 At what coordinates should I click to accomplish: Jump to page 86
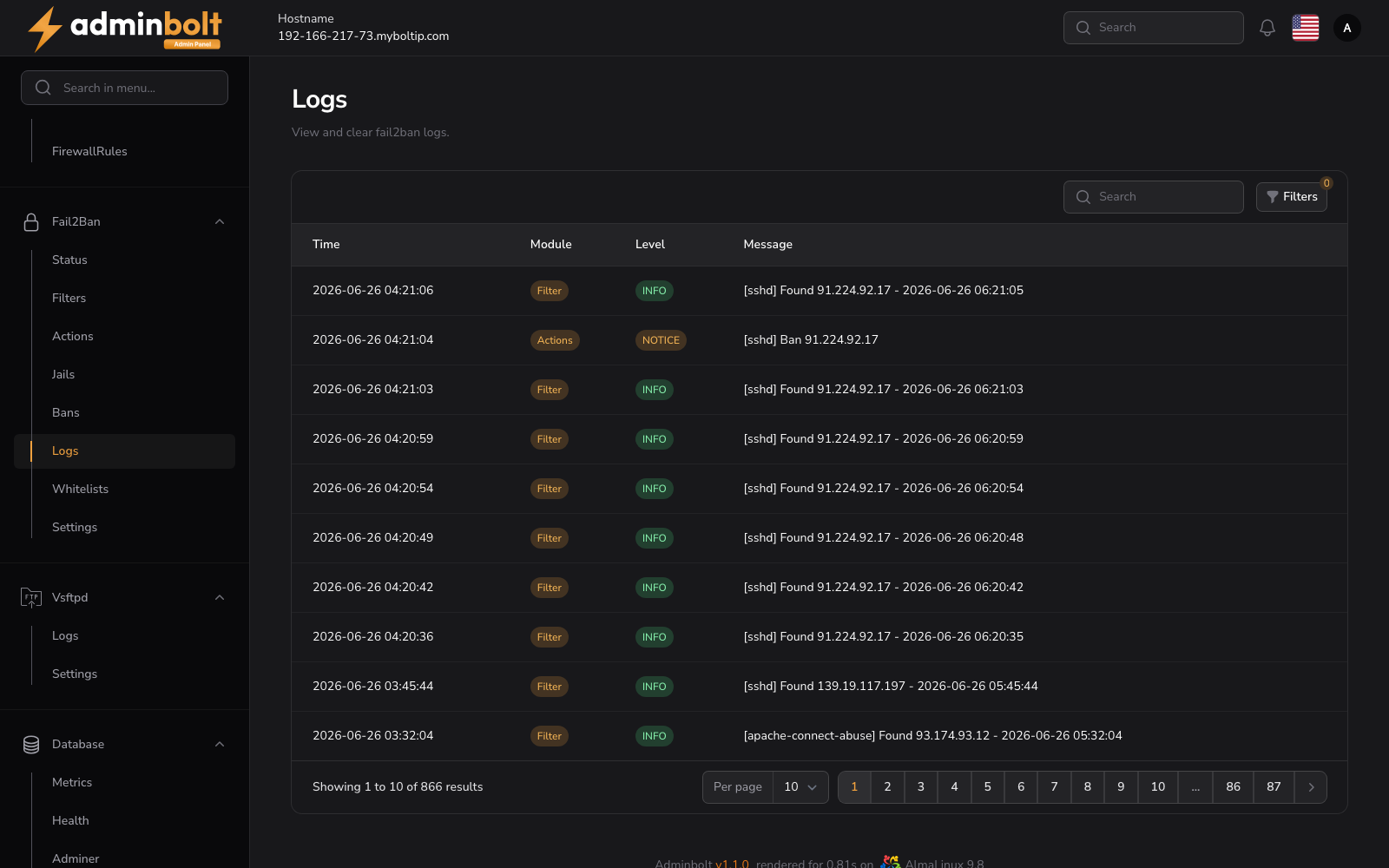point(1234,787)
